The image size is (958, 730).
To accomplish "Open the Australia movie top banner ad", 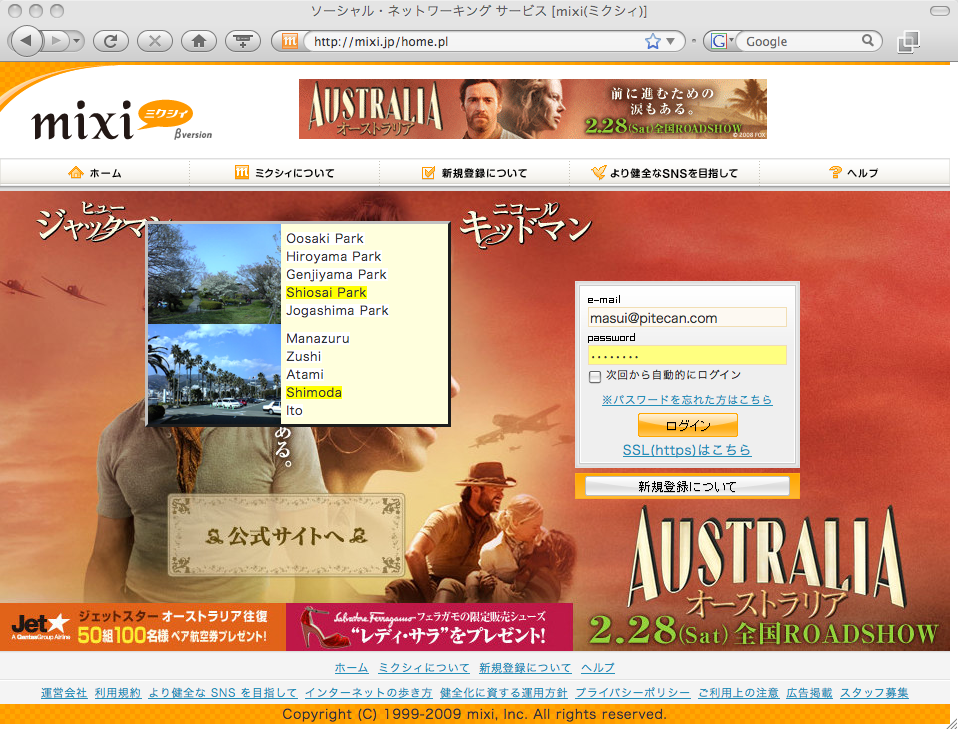I will click(x=533, y=109).
